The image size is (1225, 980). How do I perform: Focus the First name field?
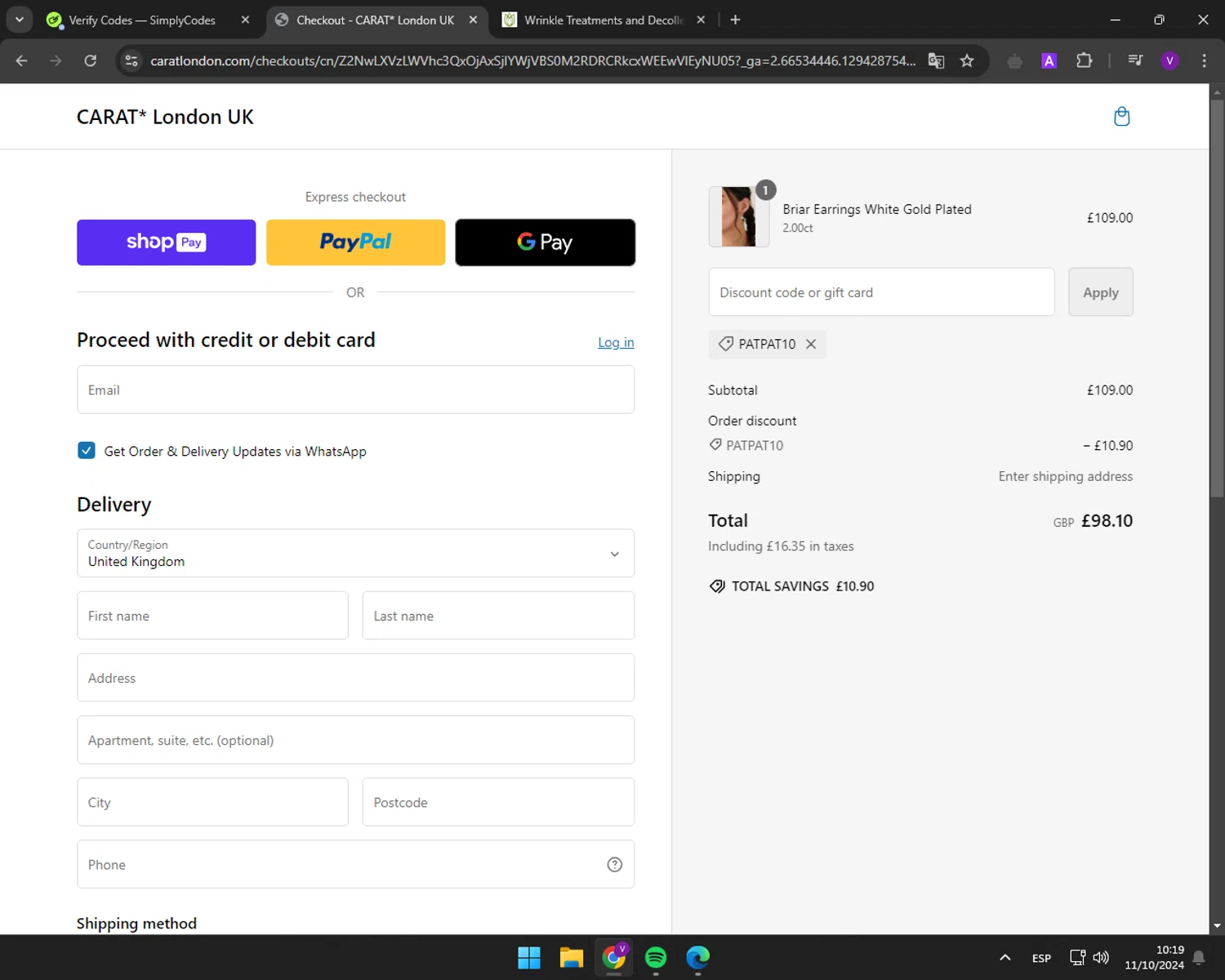212,616
